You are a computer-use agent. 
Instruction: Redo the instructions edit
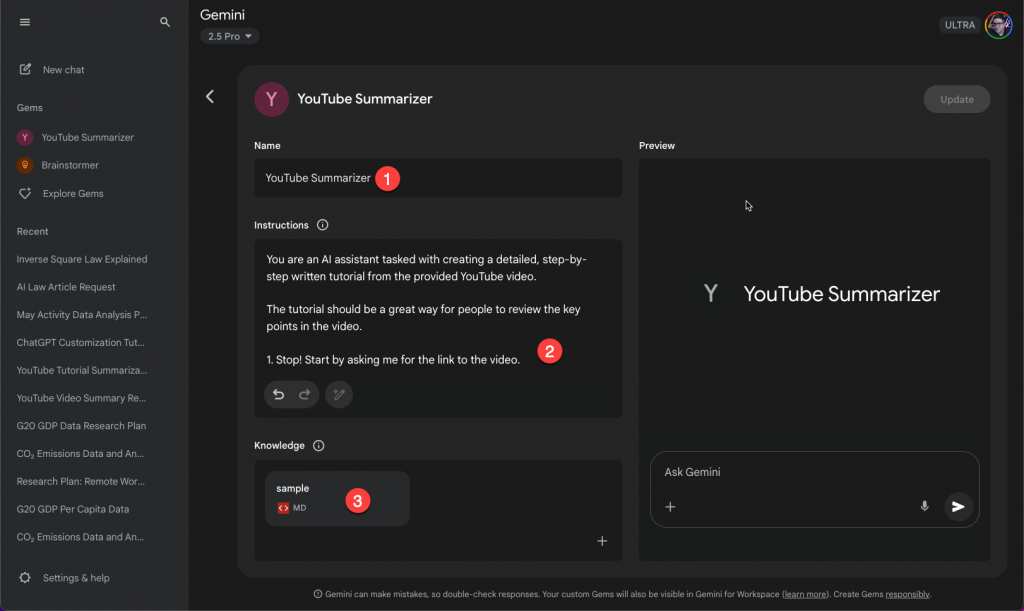[x=304, y=395]
